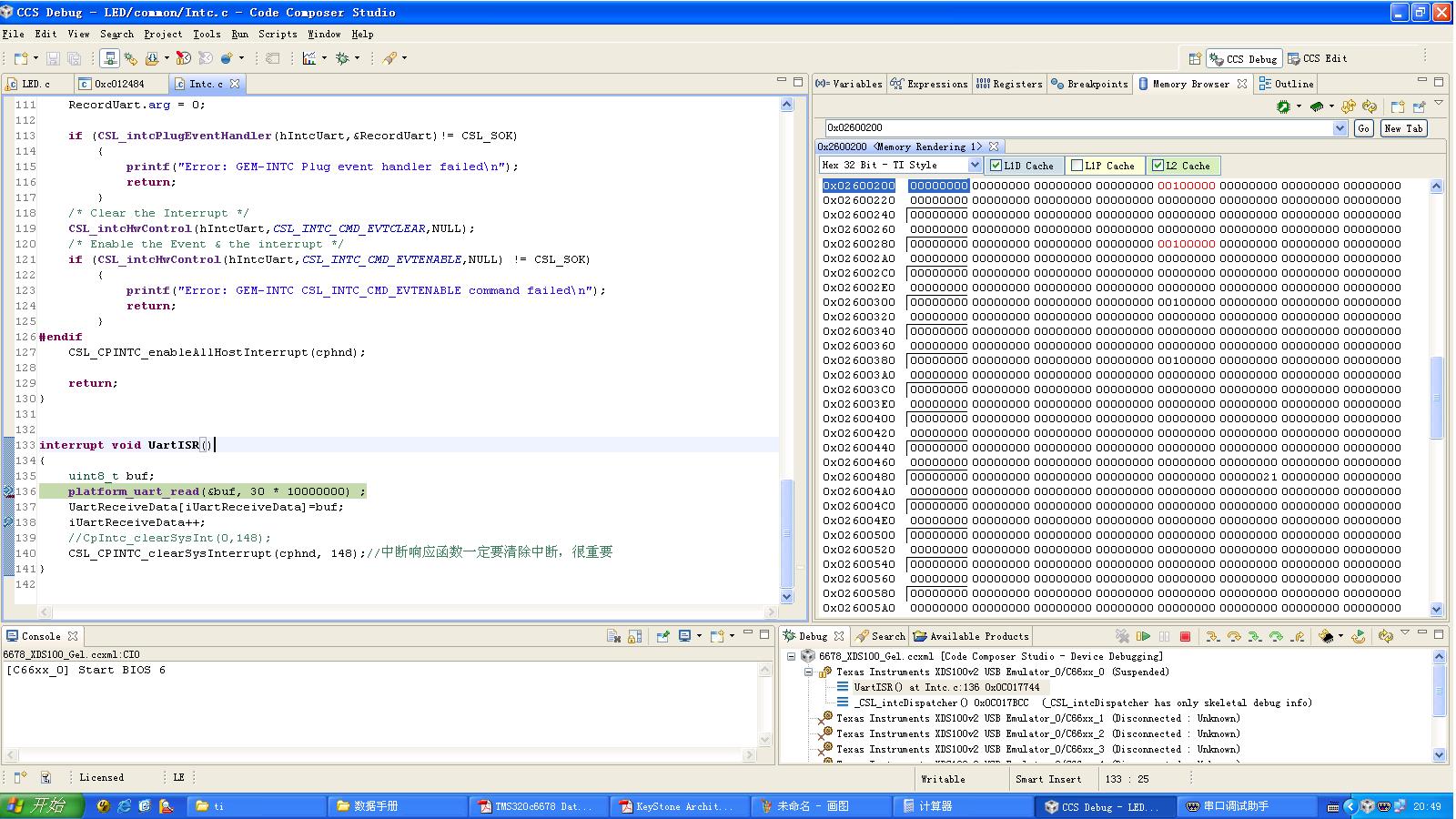Click the Step Over debug icon

click(1234, 636)
